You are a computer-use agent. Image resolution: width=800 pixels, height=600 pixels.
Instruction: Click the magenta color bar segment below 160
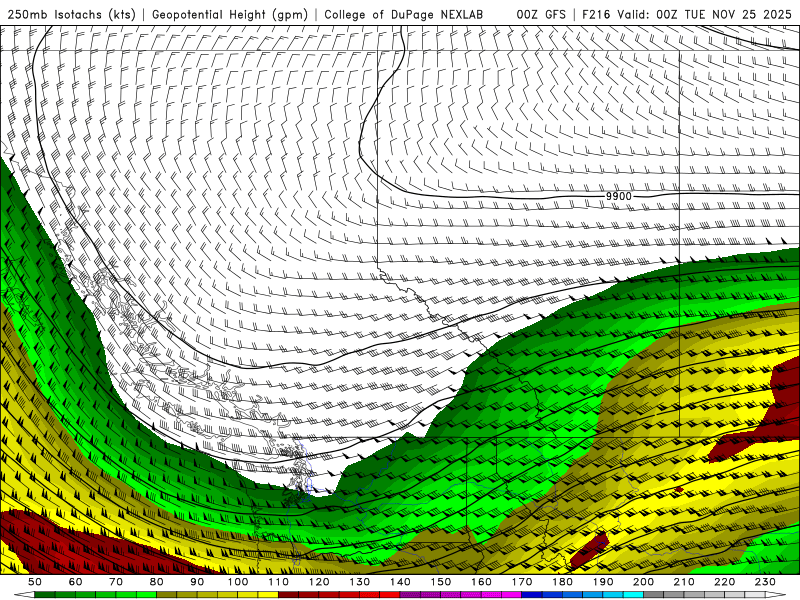pyautogui.click(x=471, y=595)
